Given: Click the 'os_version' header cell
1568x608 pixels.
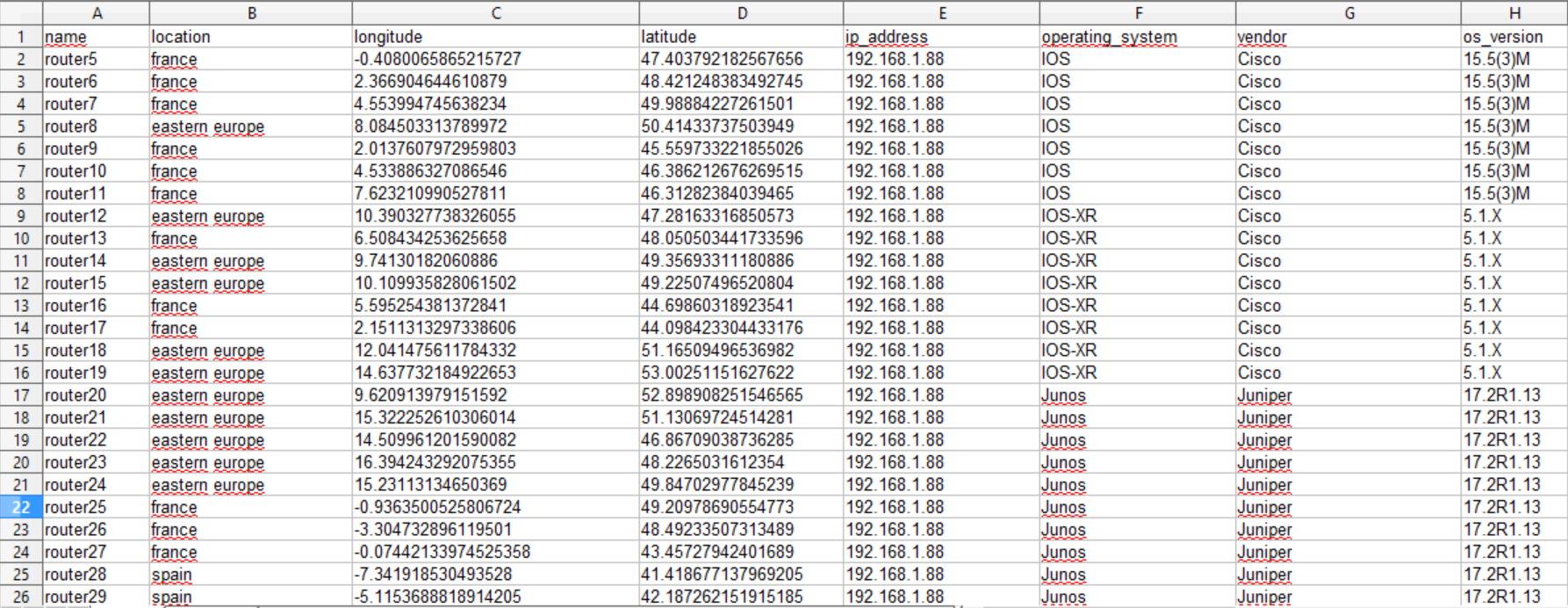Looking at the screenshot, I should (x=1514, y=37).
